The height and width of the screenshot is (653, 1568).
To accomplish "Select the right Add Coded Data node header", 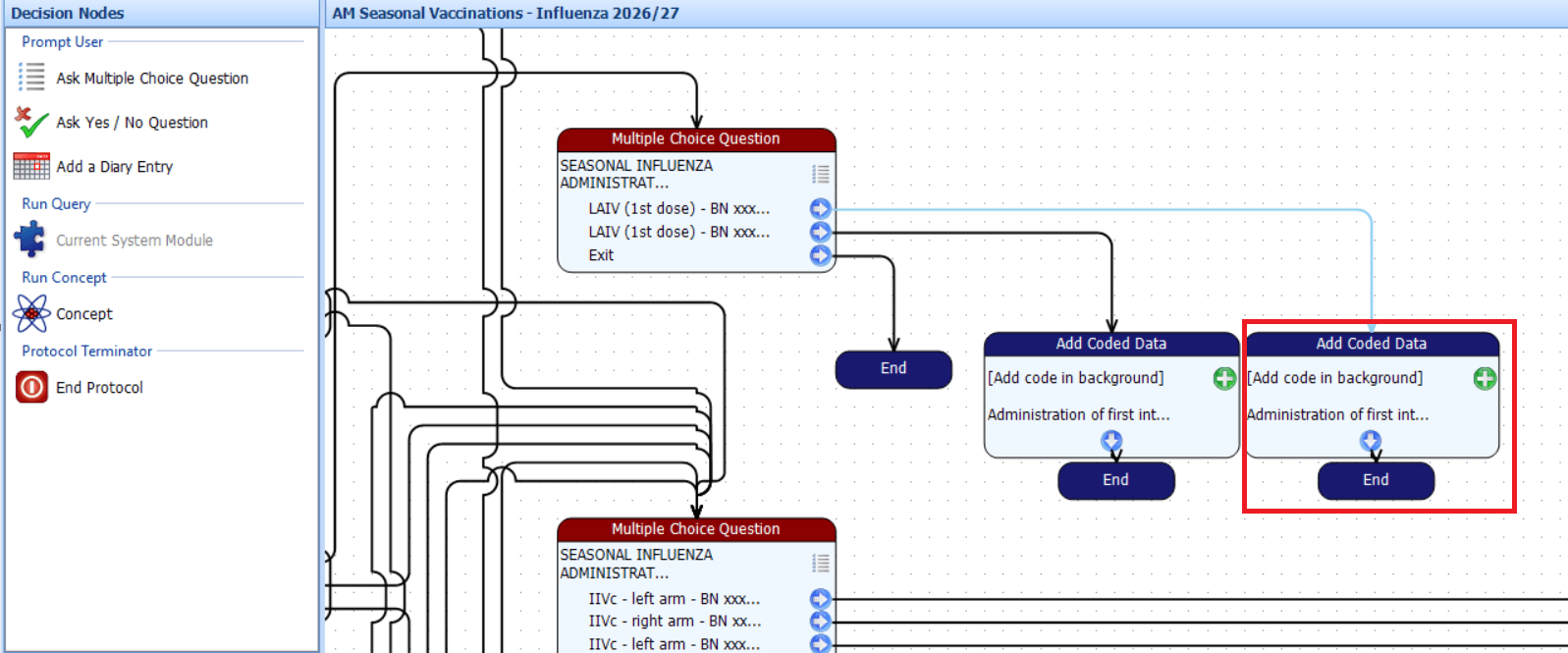I will click(x=1372, y=344).
